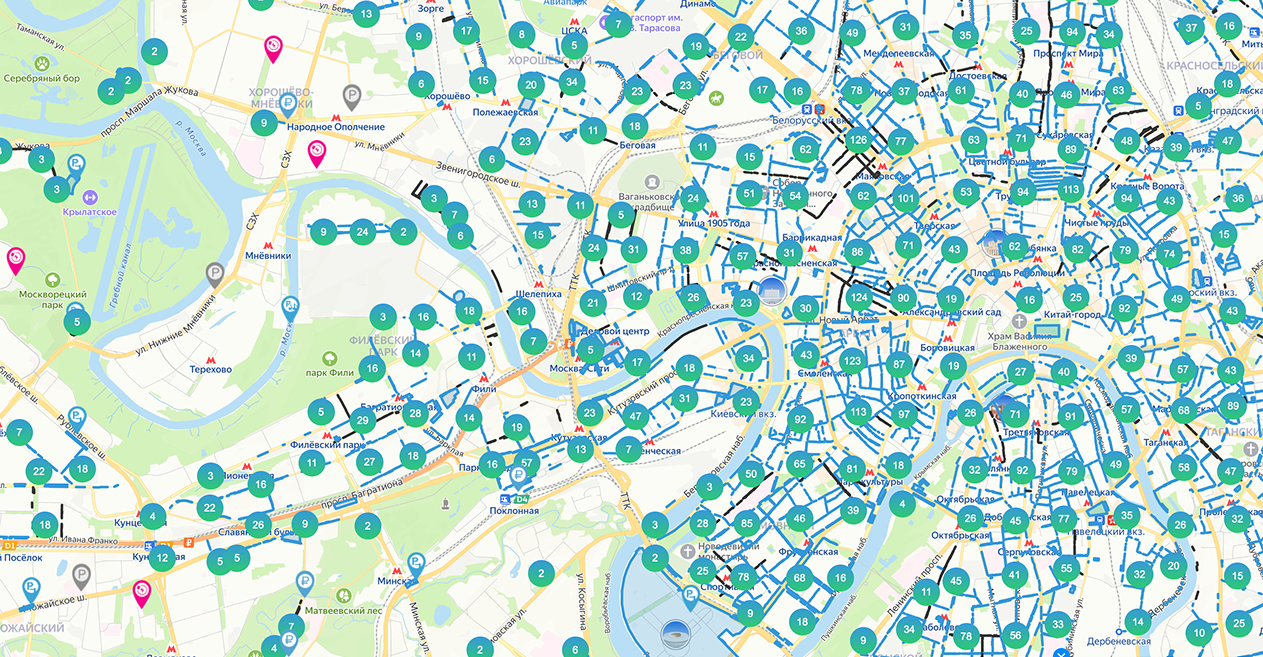This screenshot has height=657, width=1263.
Task: Open parking cluster 126 near Белорусский вокзал
Action: 857,139
